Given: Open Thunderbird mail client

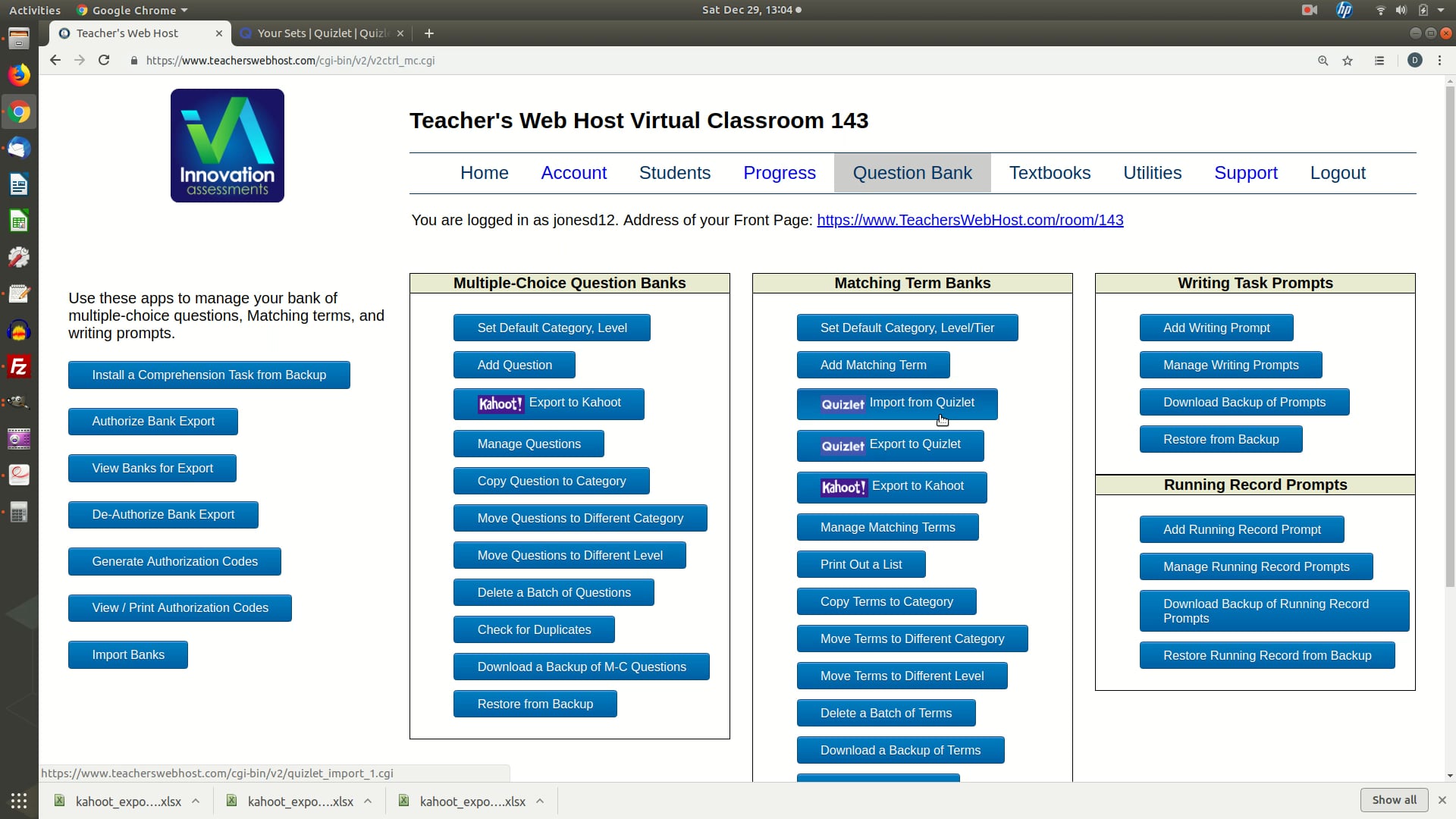Looking at the screenshot, I should pos(19,148).
